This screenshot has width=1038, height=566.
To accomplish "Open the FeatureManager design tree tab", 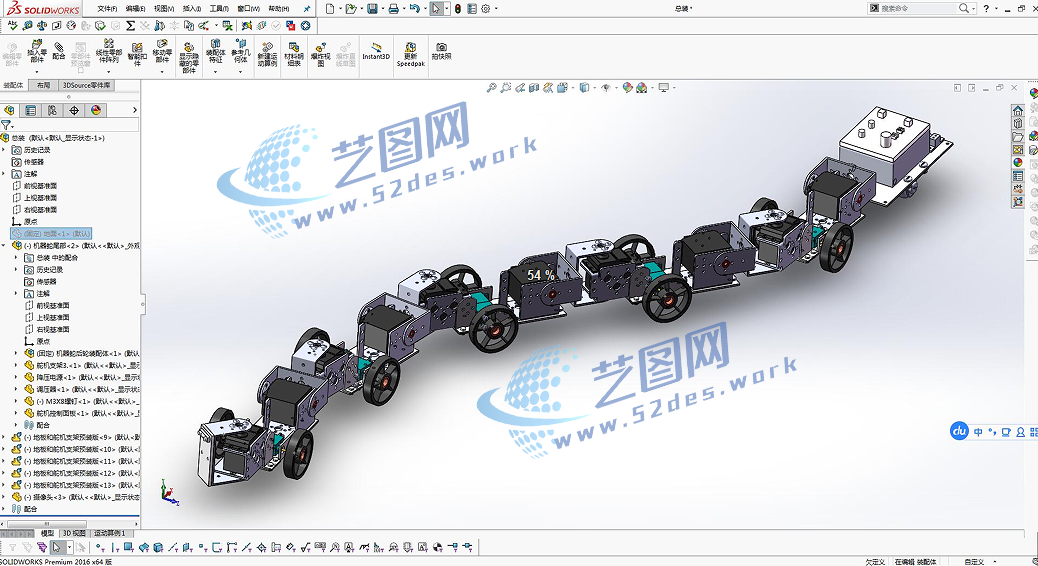I will [9, 111].
